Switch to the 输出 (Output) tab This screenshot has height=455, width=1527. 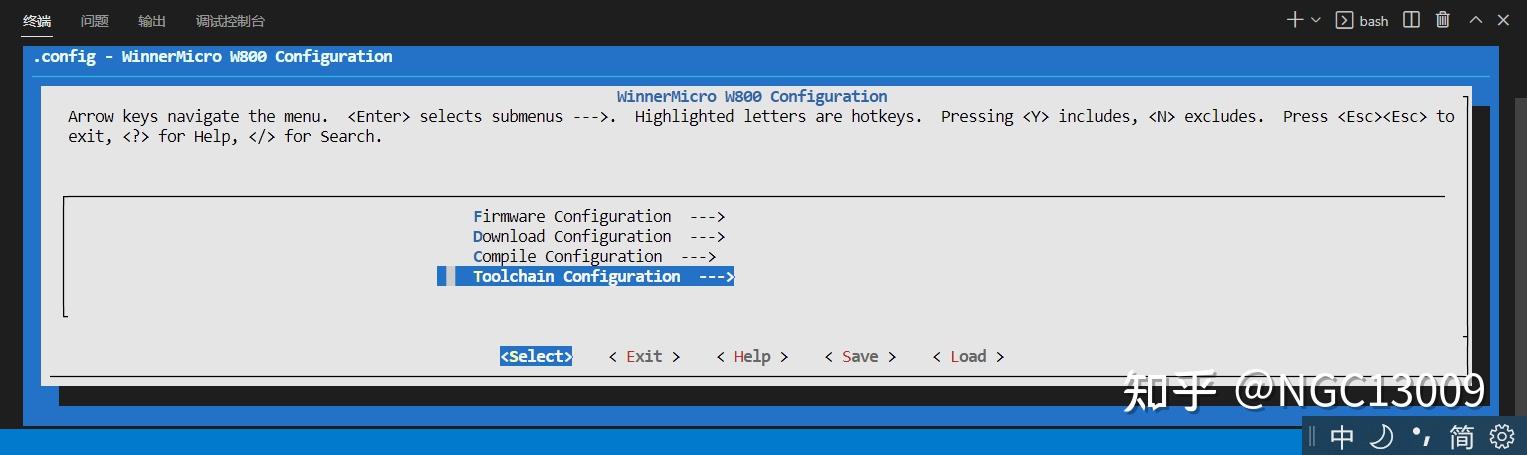point(152,21)
